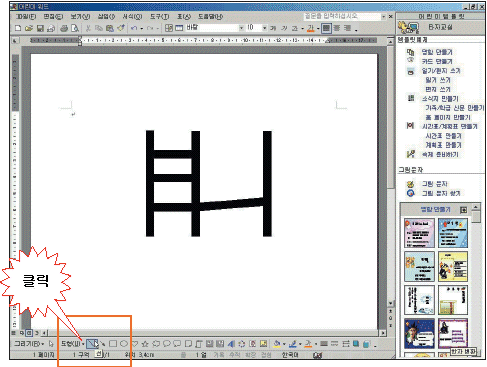
Task: Open the 서식(O) menu
Action: [x=132, y=16]
